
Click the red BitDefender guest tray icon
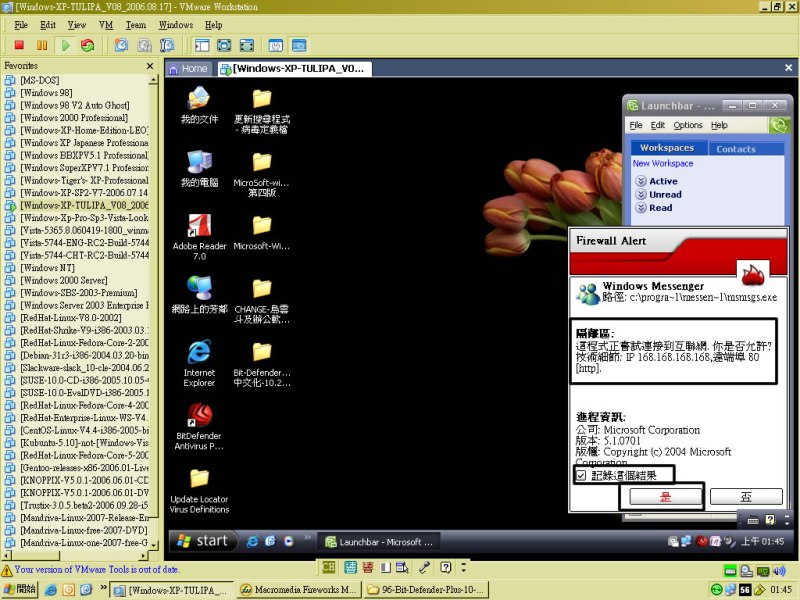coord(702,541)
